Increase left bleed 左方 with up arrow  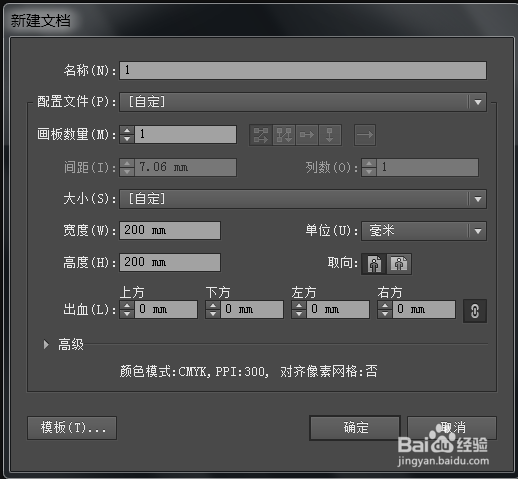[299, 305]
